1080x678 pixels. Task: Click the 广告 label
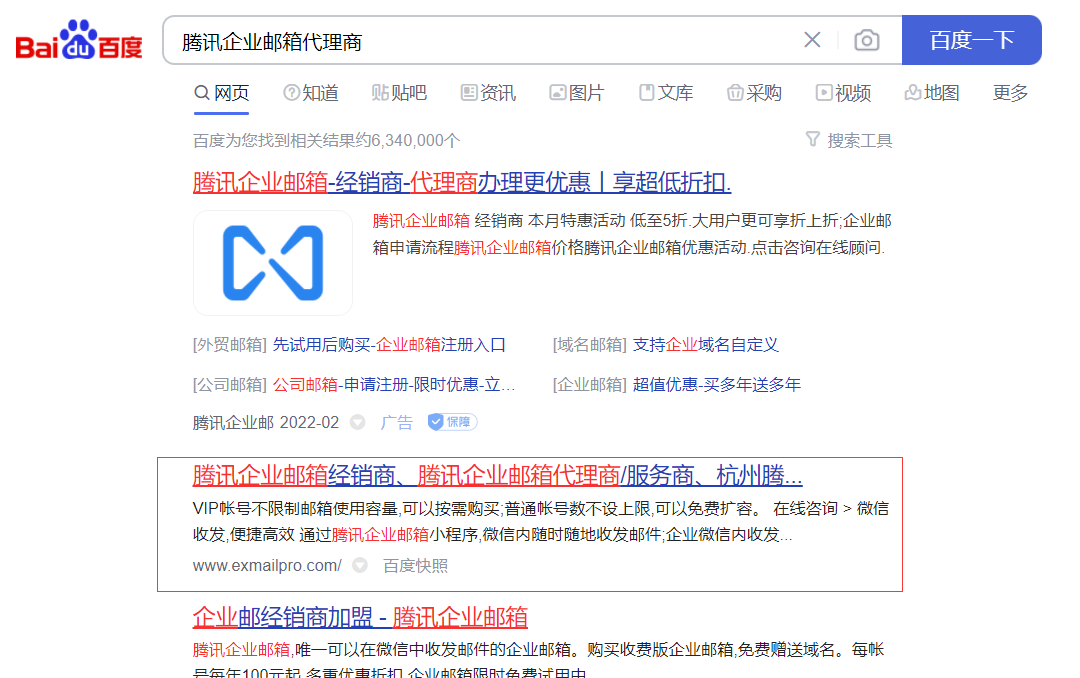click(x=397, y=422)
